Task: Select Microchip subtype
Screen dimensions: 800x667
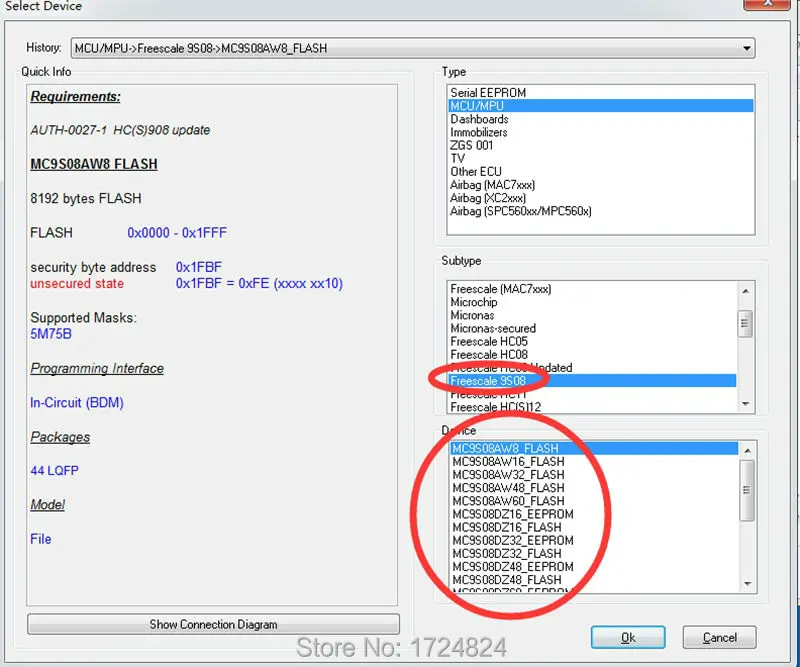Action: pos(592,302)
